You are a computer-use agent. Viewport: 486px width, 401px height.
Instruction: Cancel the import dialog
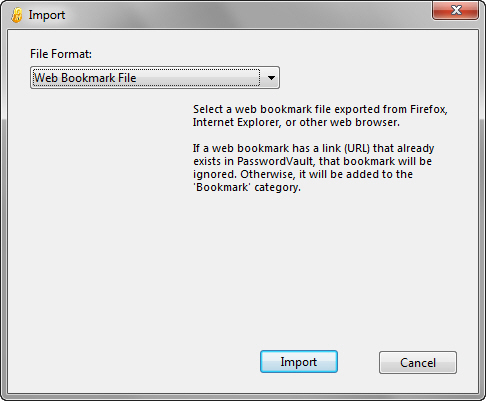(x=418, y=362)
